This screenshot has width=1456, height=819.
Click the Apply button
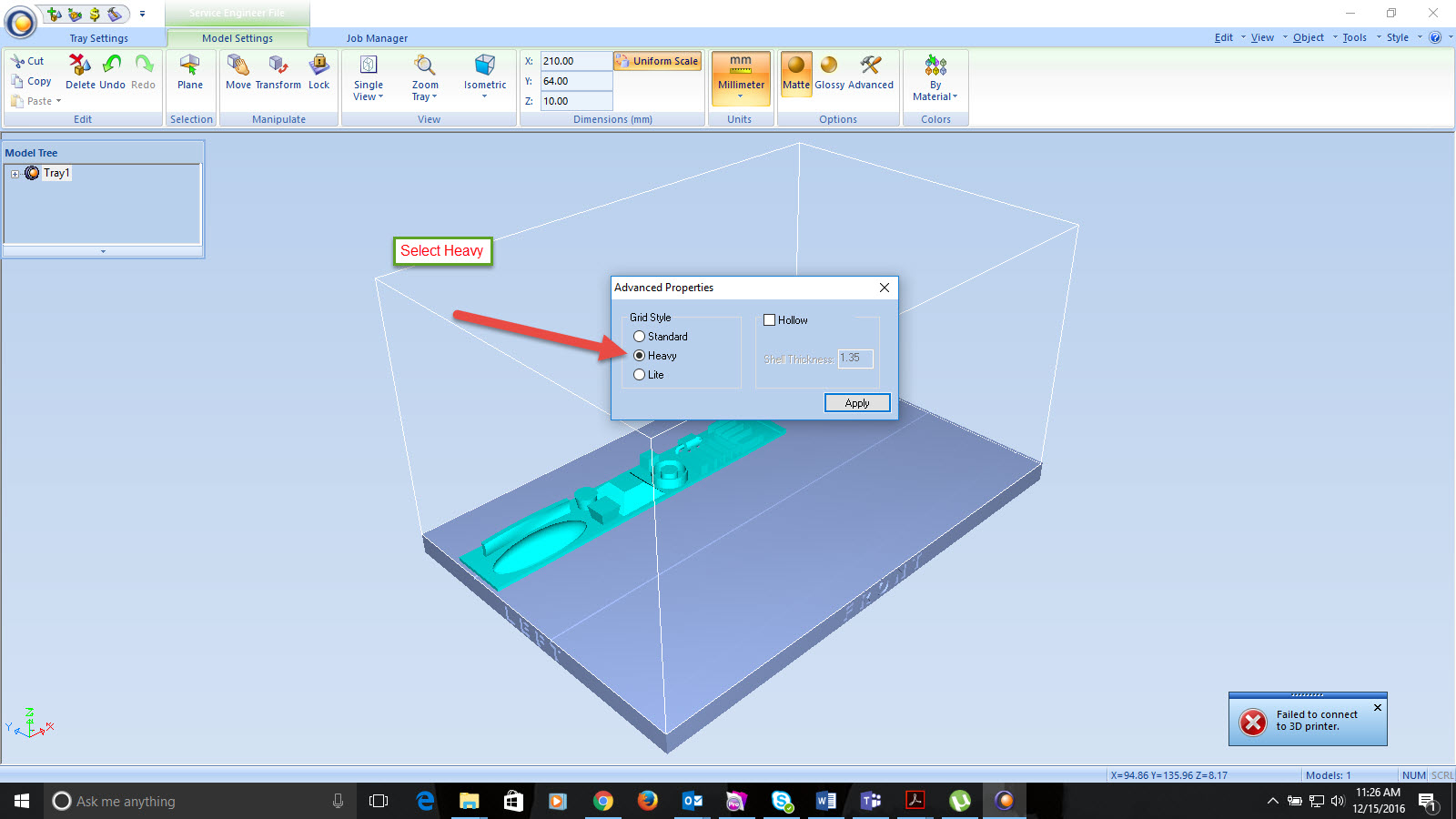[856, 403]
